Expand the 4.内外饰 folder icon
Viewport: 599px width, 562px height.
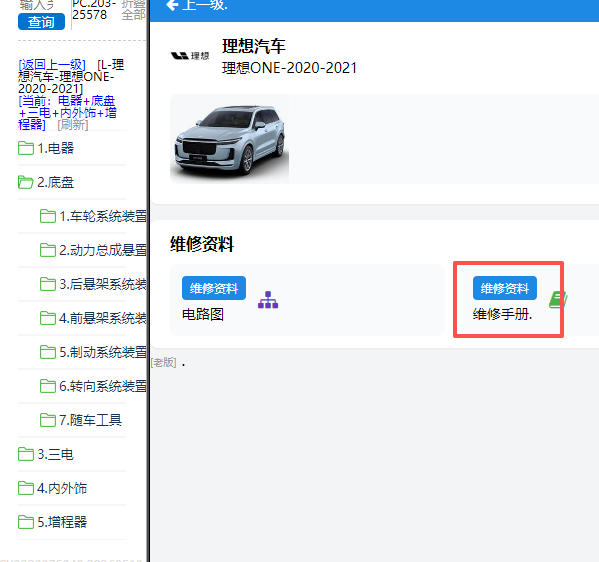(26, 488)
